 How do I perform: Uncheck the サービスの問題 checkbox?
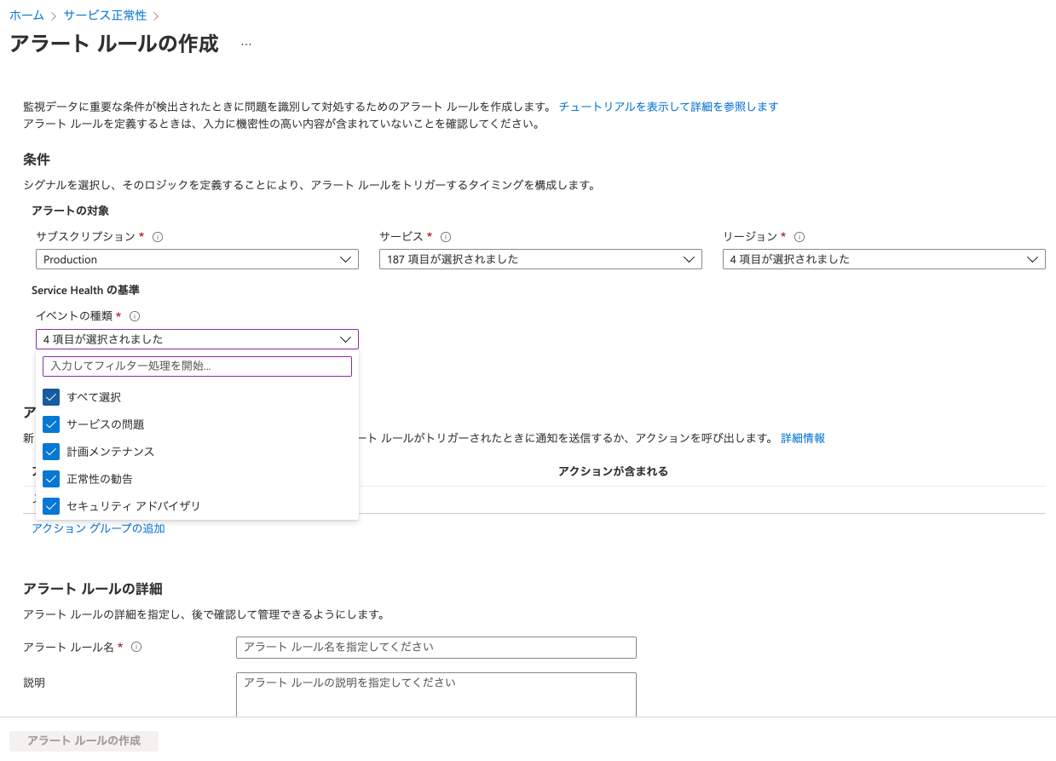pyautogui.click(x=51, y=425)
